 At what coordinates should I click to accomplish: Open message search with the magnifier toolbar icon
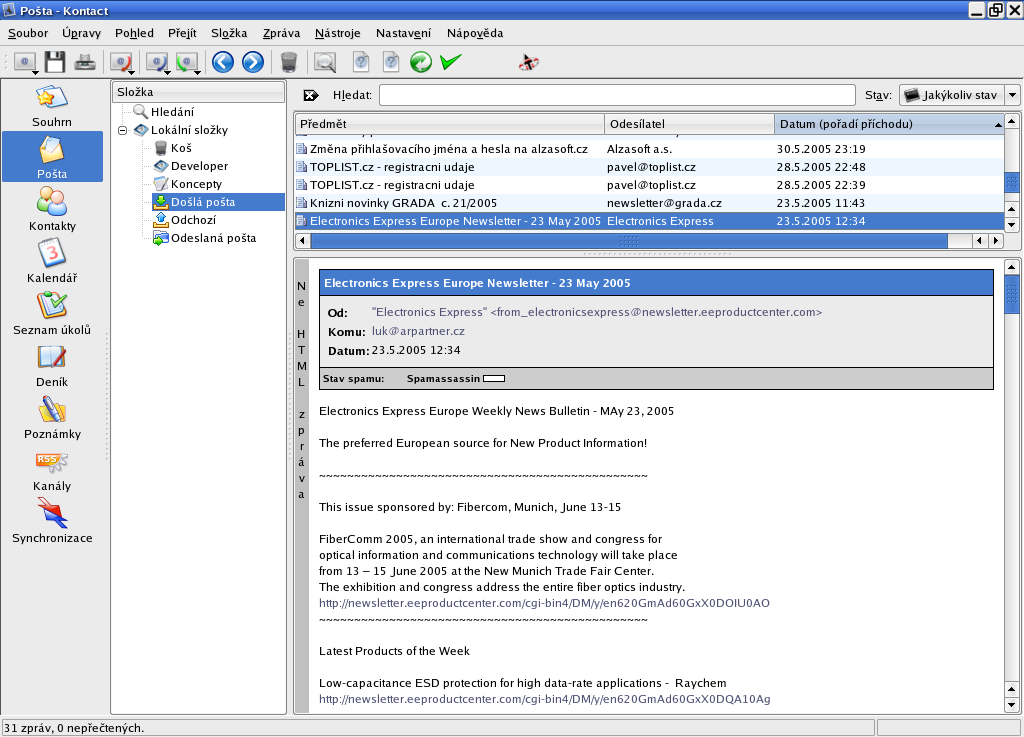tap(325, 62)
